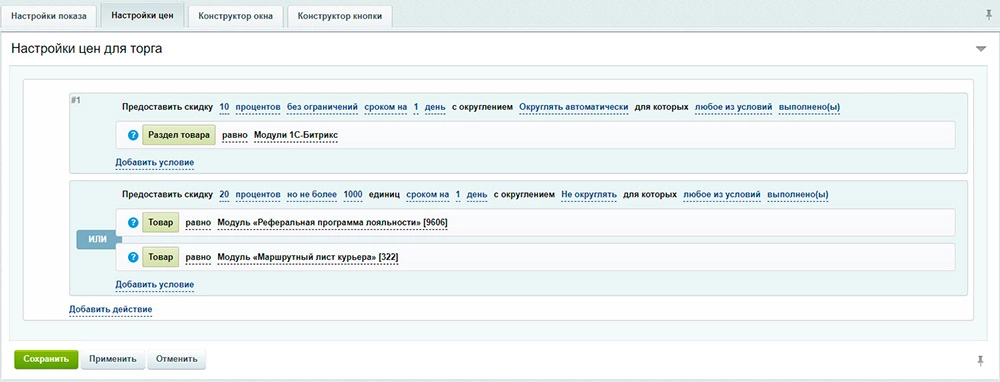
Task: Toggle the ИЛИ logic badge
Action: tap(98, 240)
